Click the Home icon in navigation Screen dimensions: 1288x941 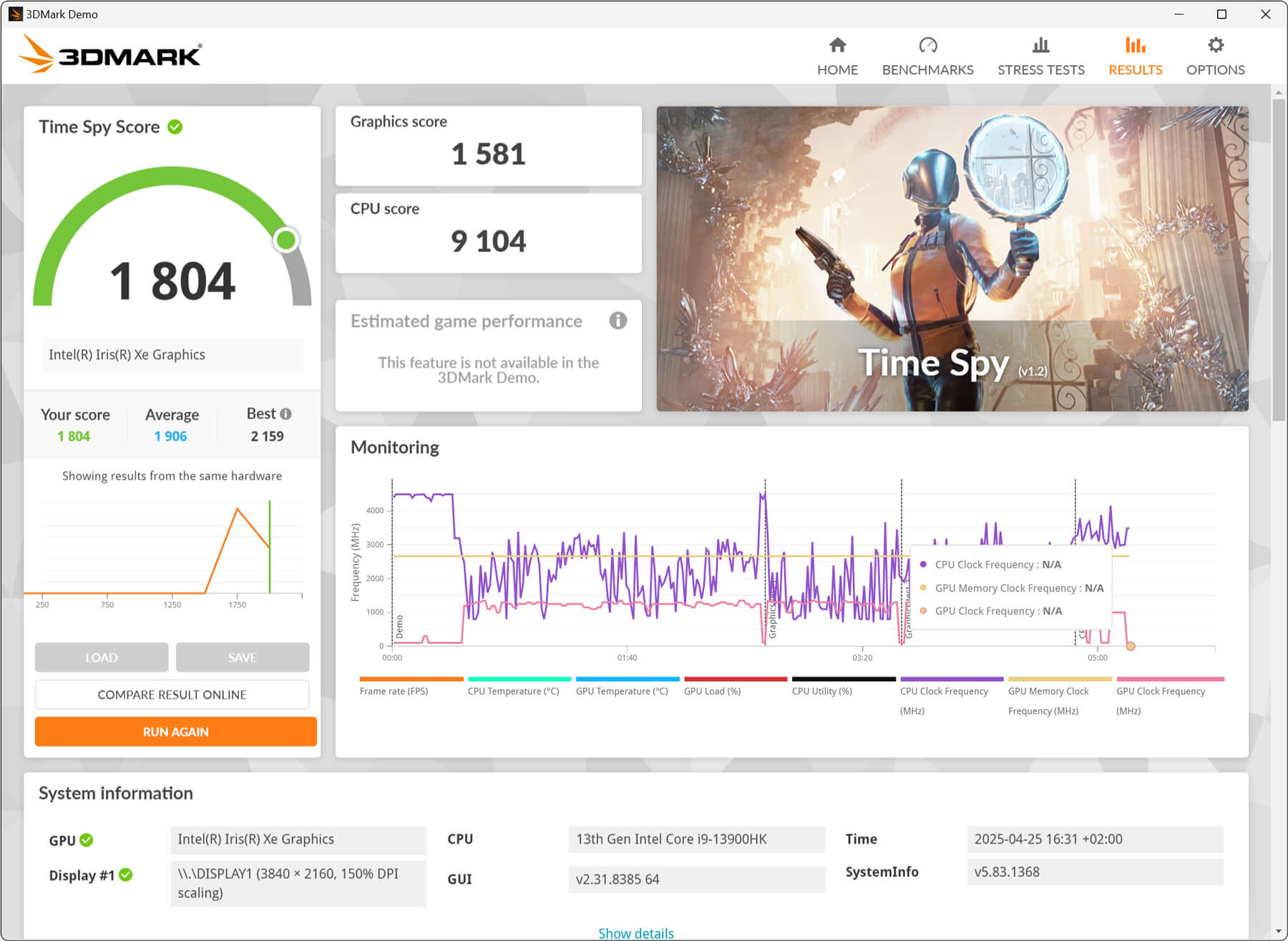point(837,46)
